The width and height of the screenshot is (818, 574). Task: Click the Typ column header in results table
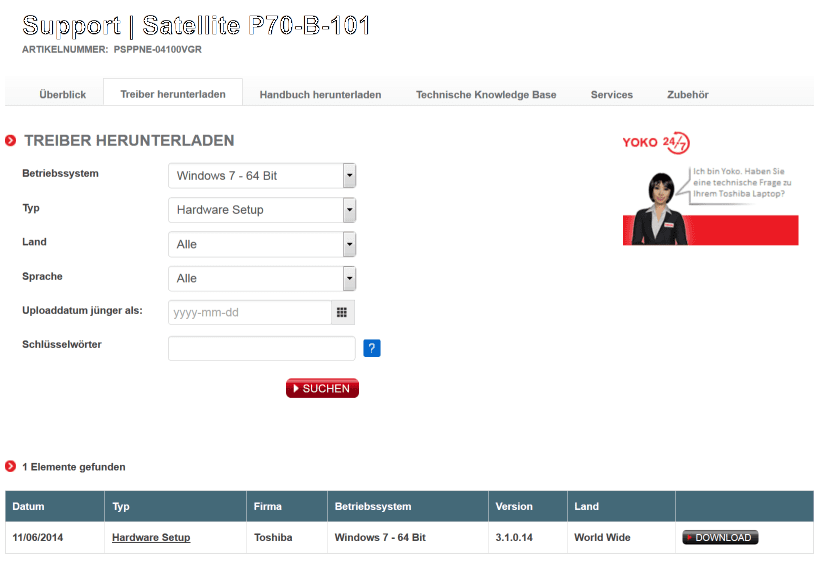point(175,506)
